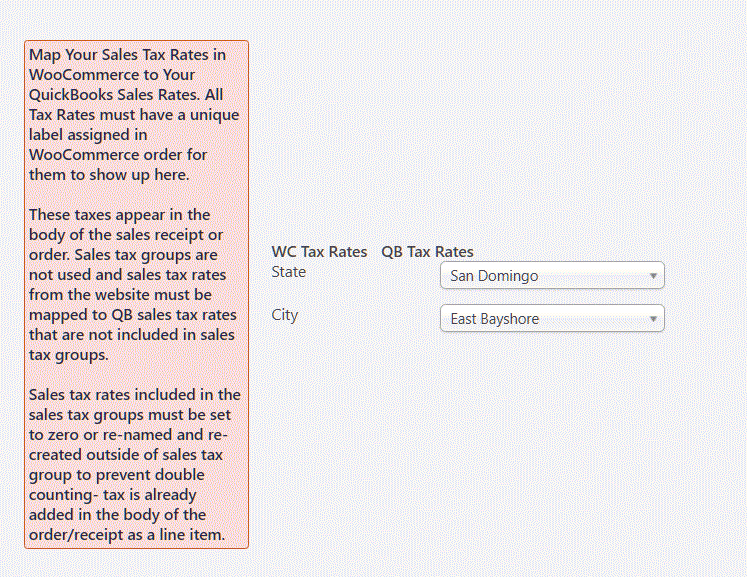Click the 'Sales tax rates included' paragraph
Screen dimensions: 747x577
[x=135, y=465]
